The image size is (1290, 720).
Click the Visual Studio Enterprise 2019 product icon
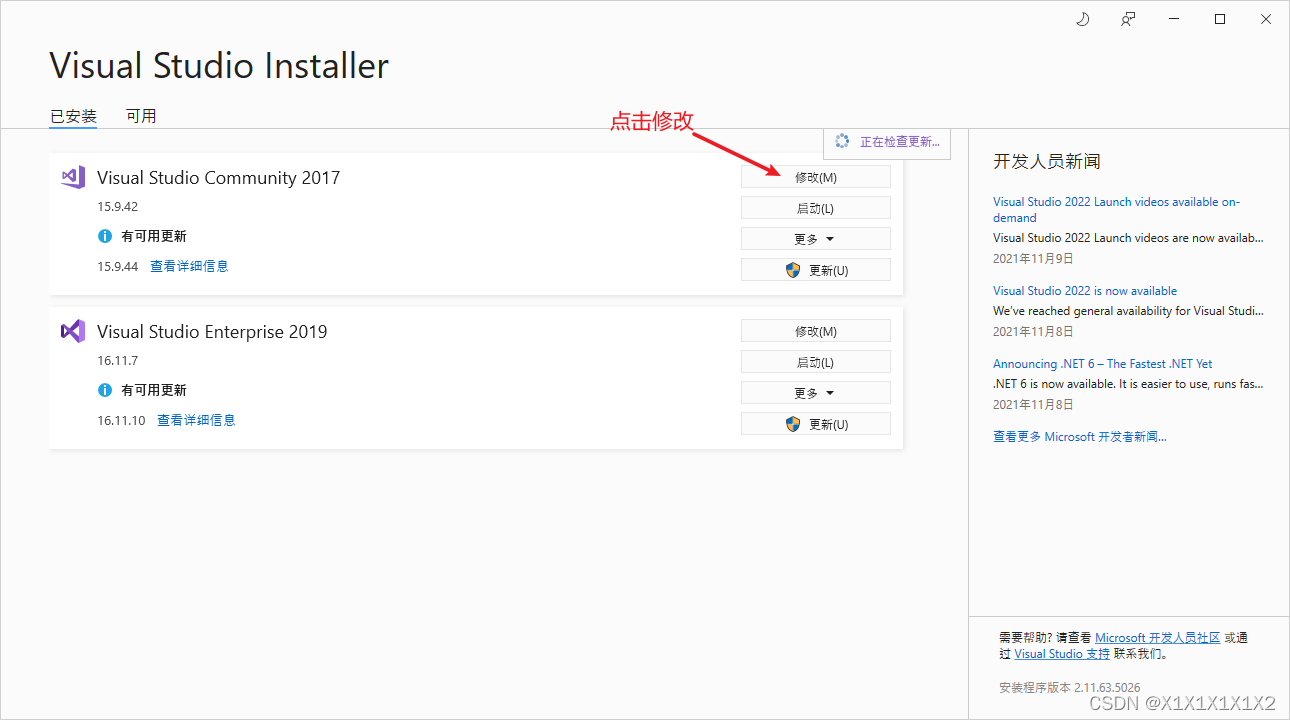click(71, 330)
